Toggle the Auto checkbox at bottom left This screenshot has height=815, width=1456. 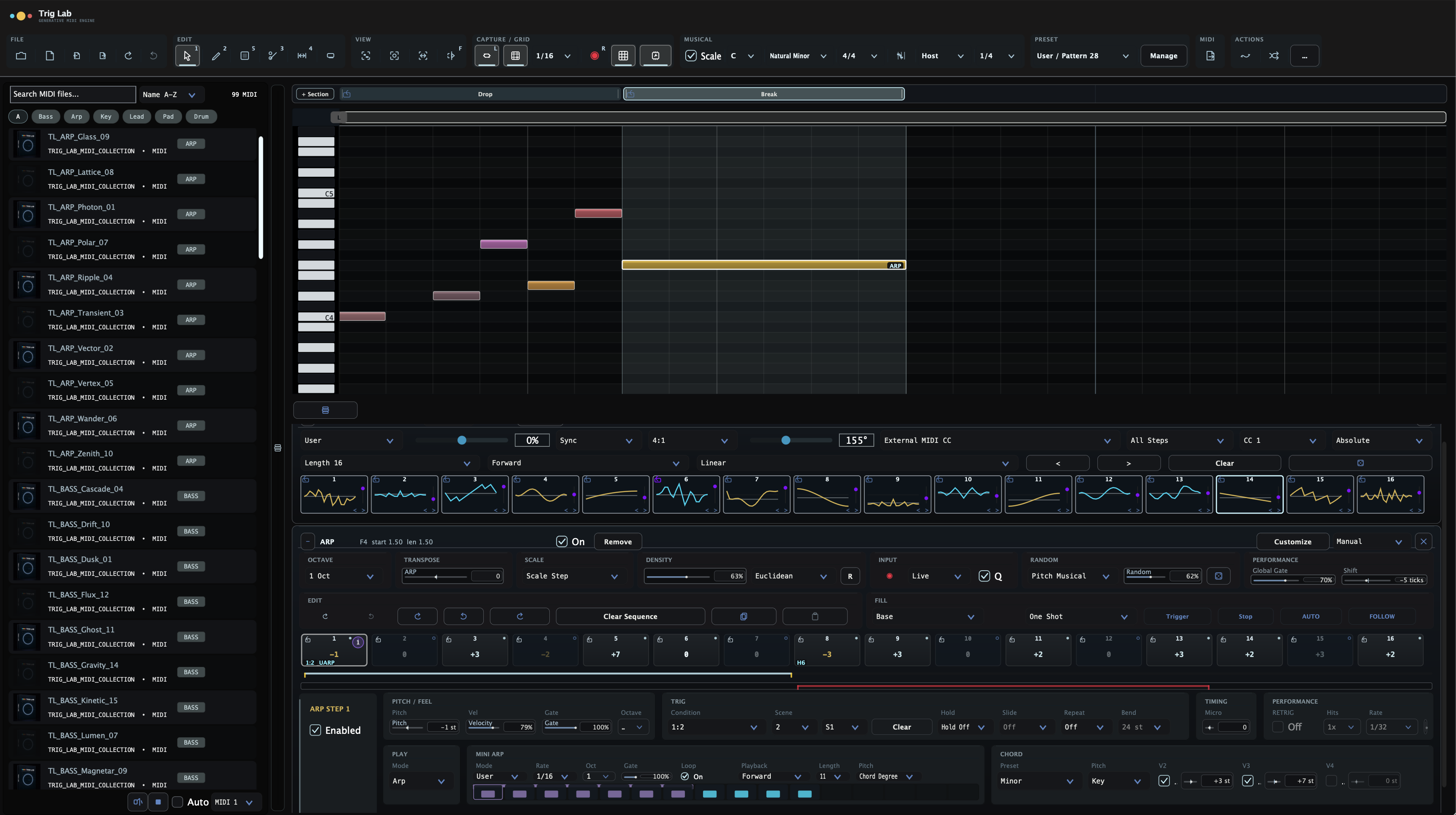pyautogui.click(x=177, y=802)
